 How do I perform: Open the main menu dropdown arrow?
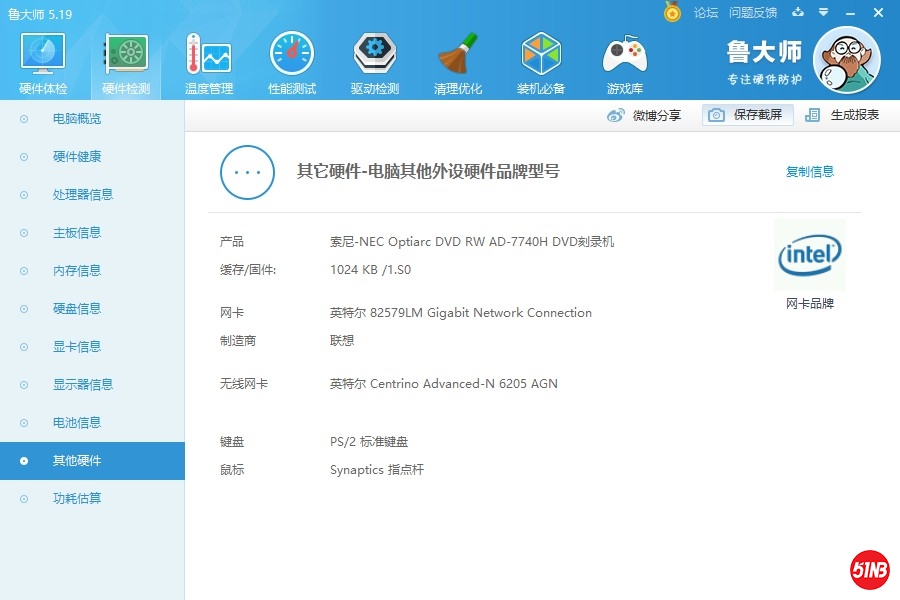click(x=823, y=12)
